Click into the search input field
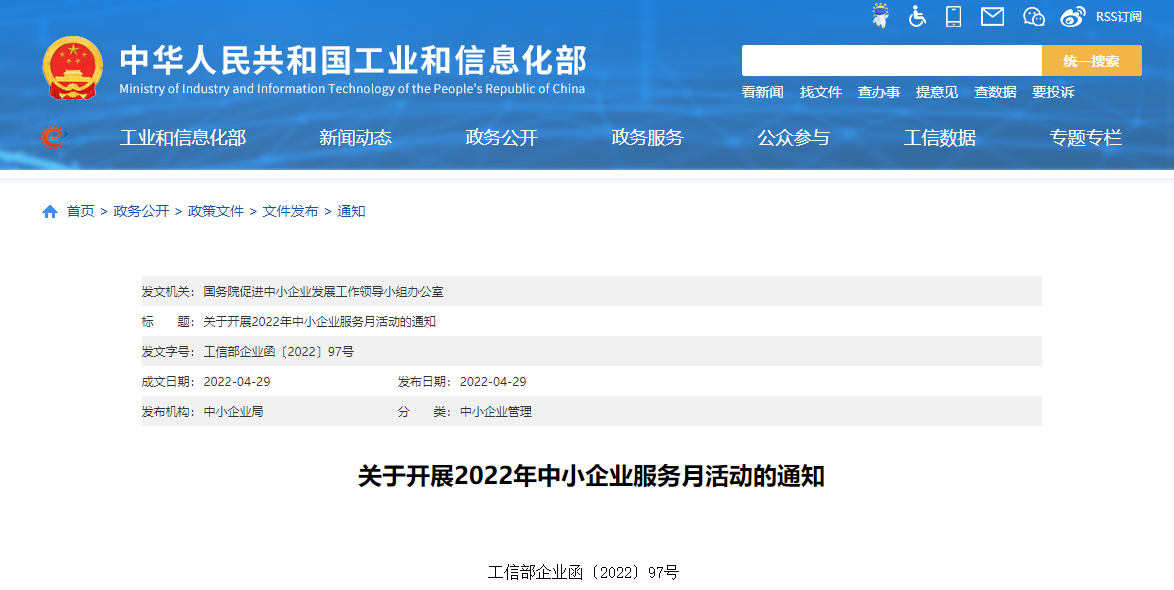Screen dimensions: 1174x590 point(891,61)
